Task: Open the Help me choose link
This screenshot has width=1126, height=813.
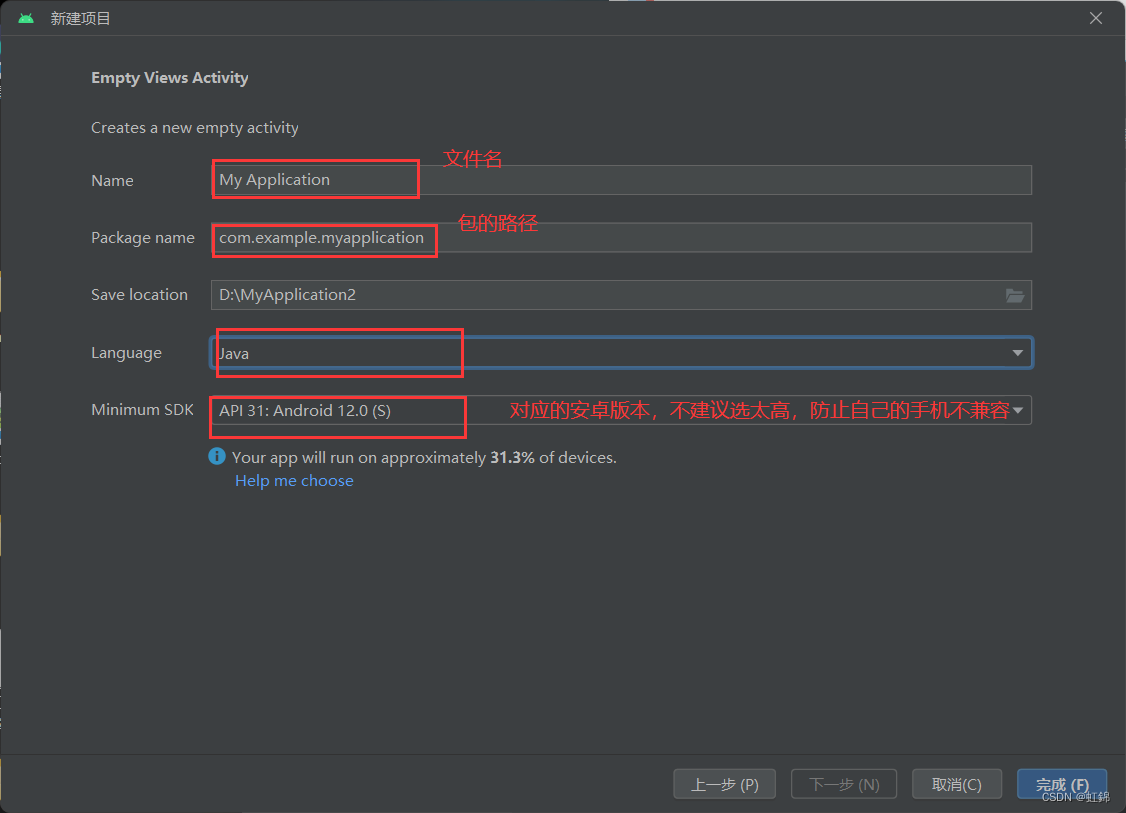Action: point(294,481)
